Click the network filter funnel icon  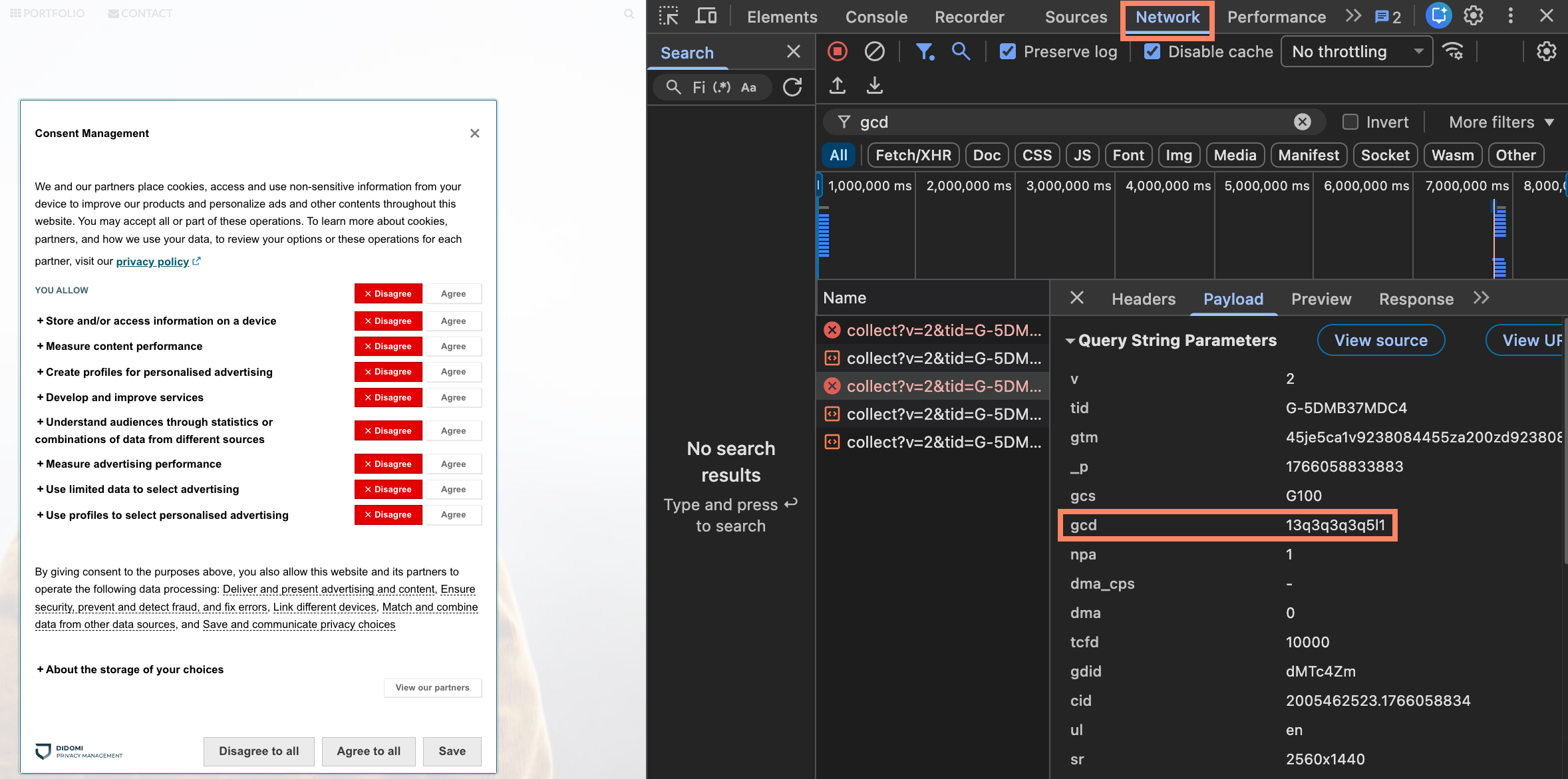coord(924,51)
